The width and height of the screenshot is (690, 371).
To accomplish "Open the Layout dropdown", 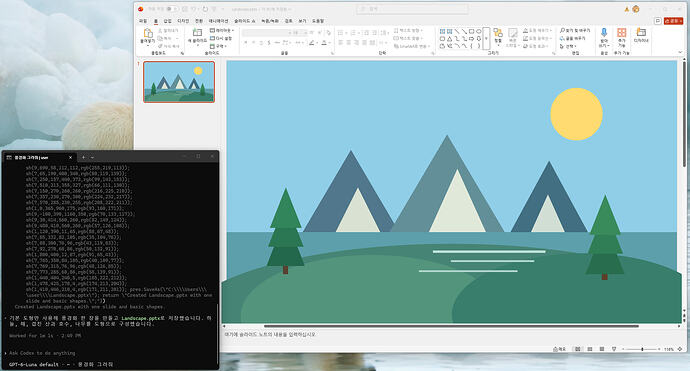I will (x=222, y=30).
